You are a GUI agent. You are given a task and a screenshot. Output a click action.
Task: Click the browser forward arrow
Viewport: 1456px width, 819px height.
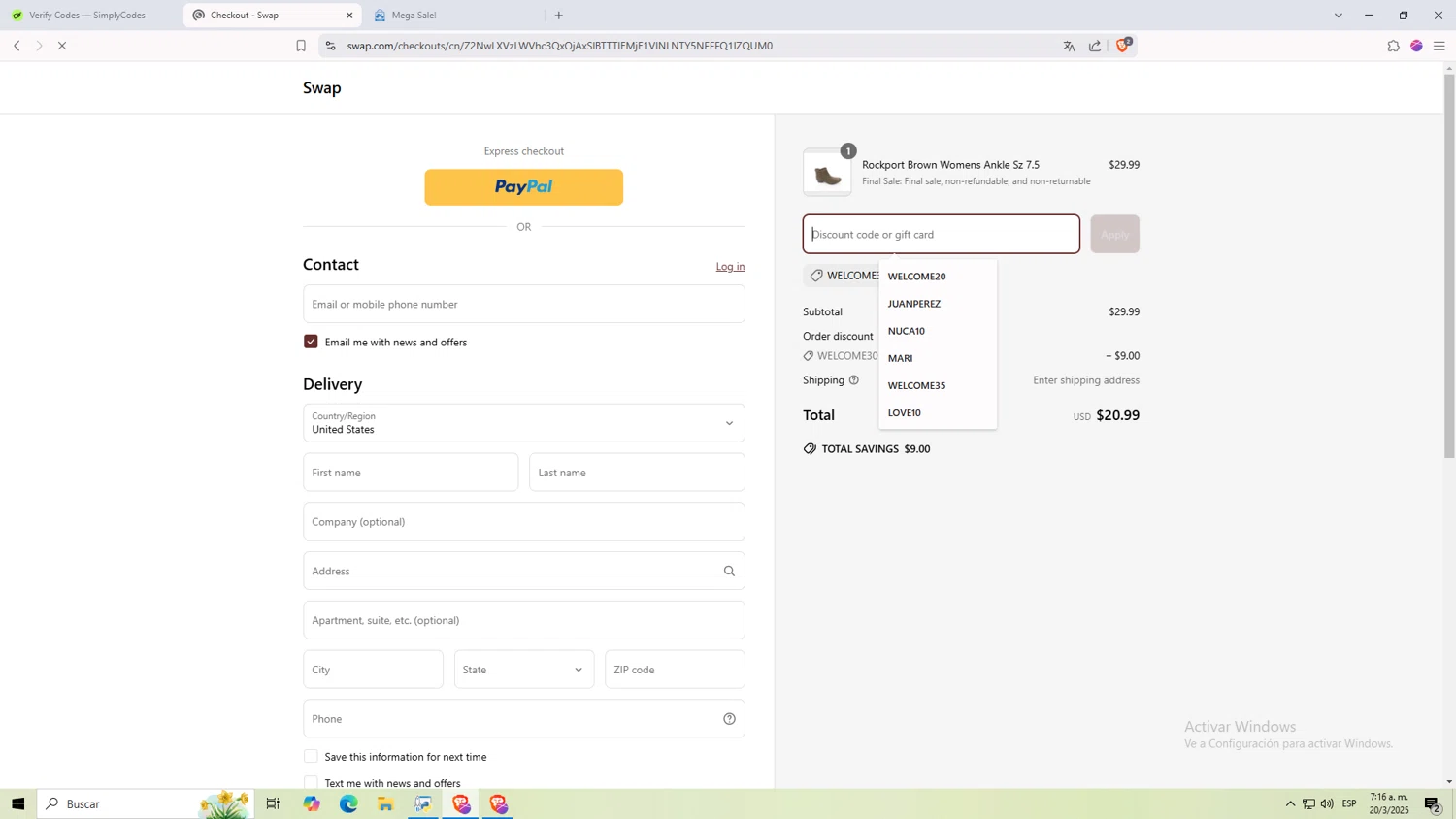pos(39,46)
